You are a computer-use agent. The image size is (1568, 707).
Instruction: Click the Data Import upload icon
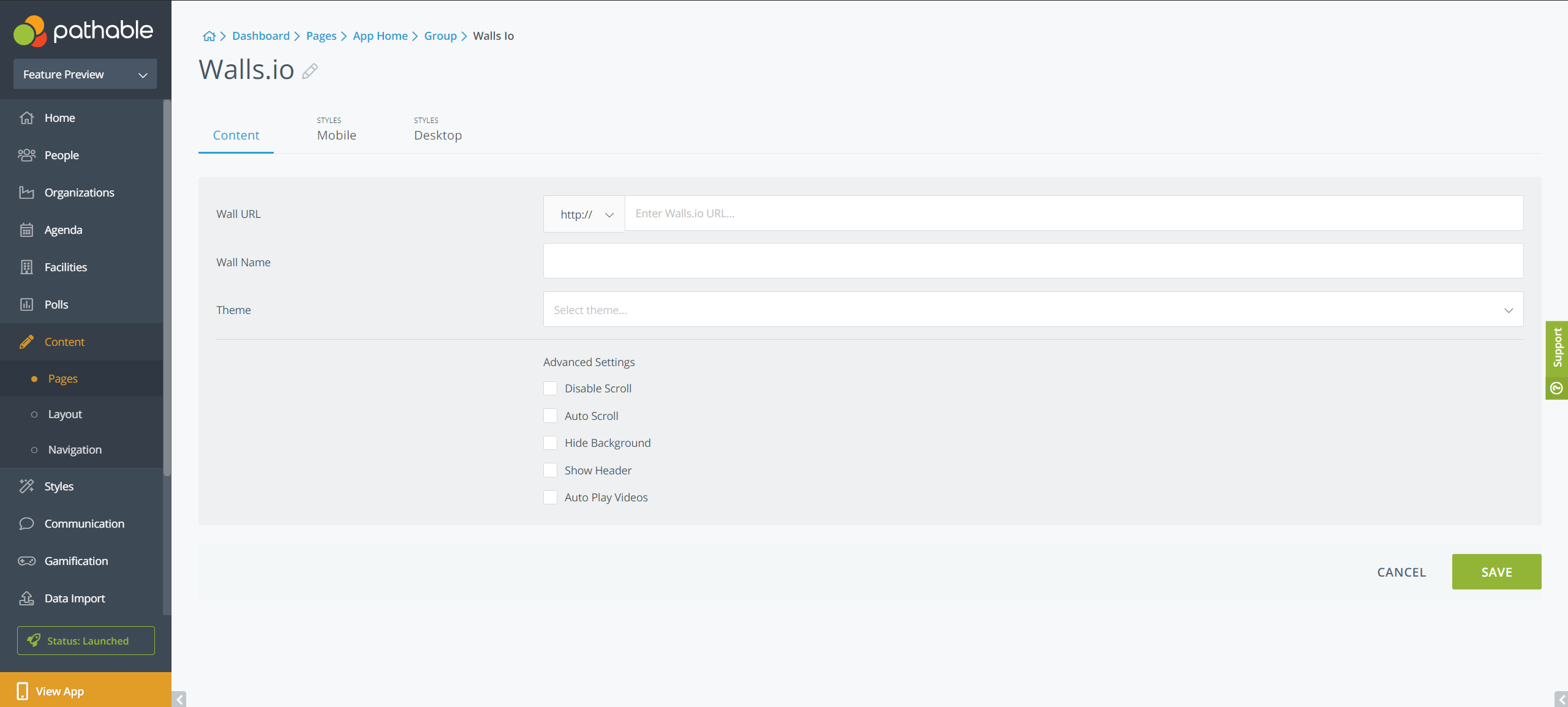point(26,598)
